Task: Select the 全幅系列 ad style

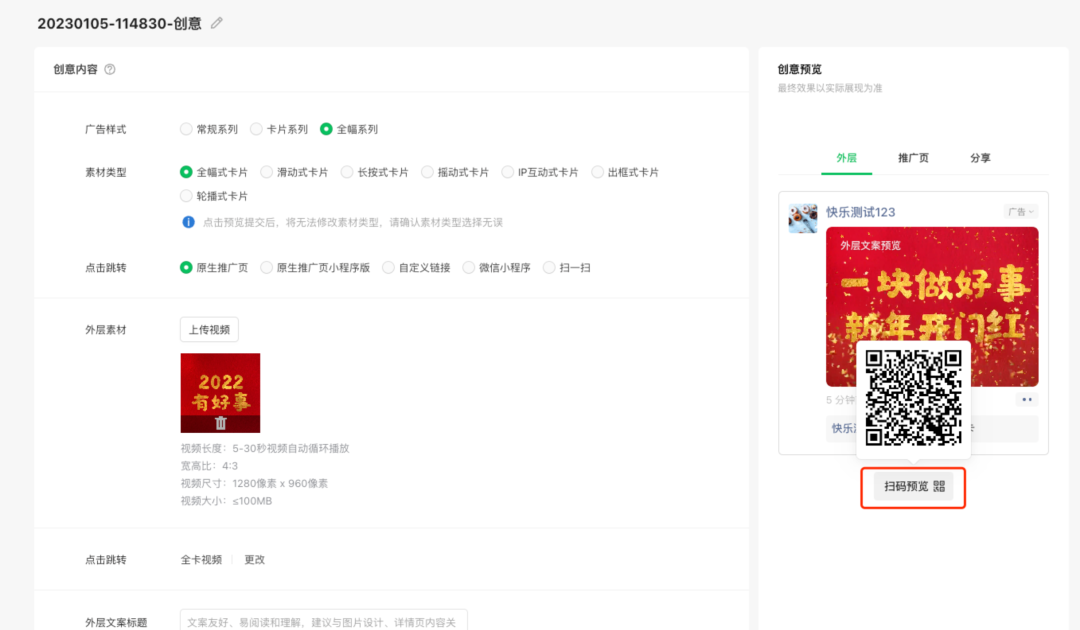Action: tap(349, 129)
